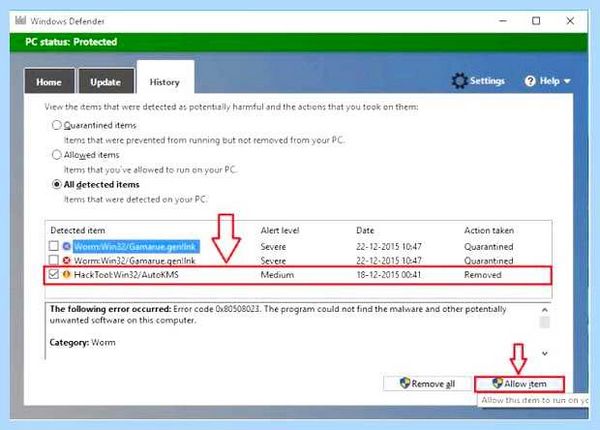Image resolution: width=600 pixels, height=430 pixels.
Task: Select the All detected items radio button
Action: tap(57, 184)
